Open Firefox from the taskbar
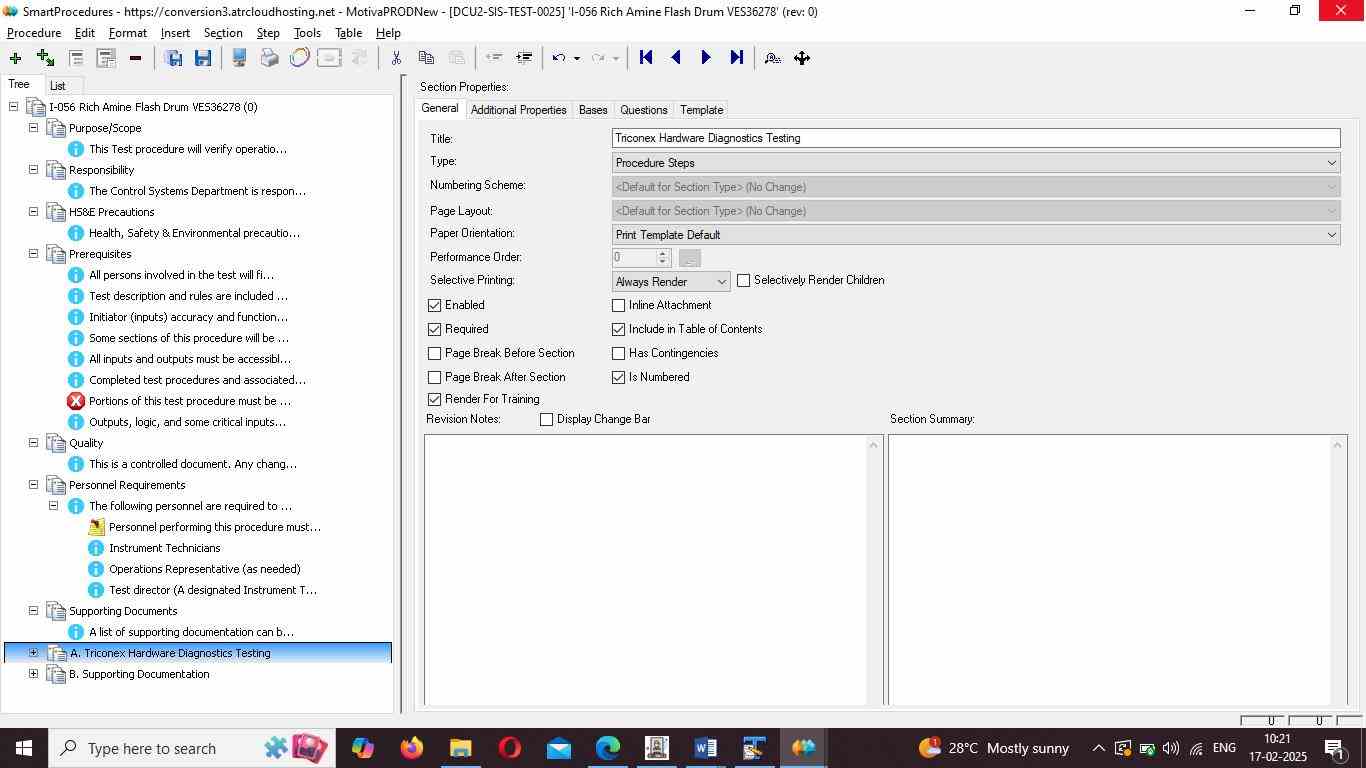This screenshot has height=768, width=1366. (411, 748)
